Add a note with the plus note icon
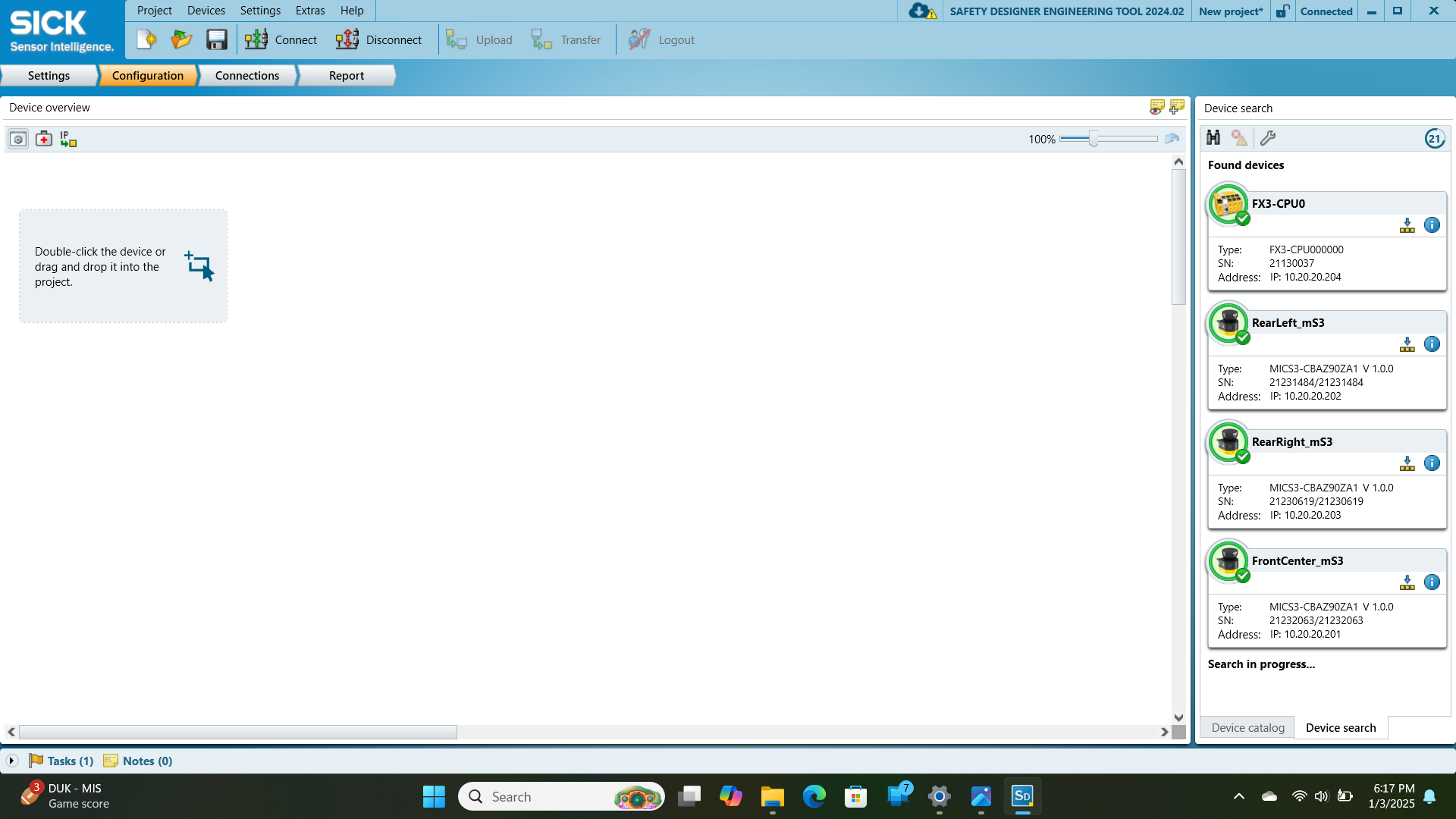This screenshot has width=1456, height=819. [1177, 107]
